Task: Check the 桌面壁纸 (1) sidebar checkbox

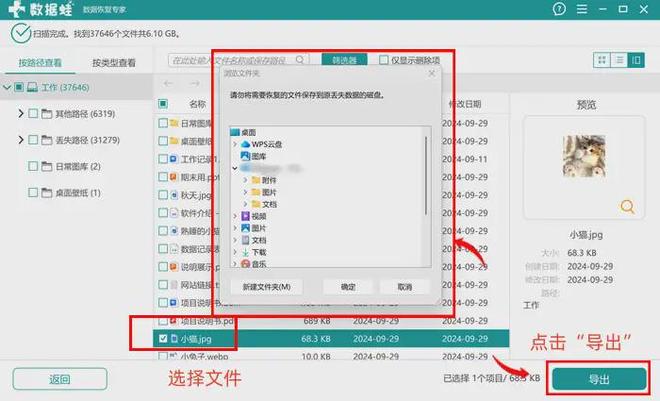Action: point(33,193)
